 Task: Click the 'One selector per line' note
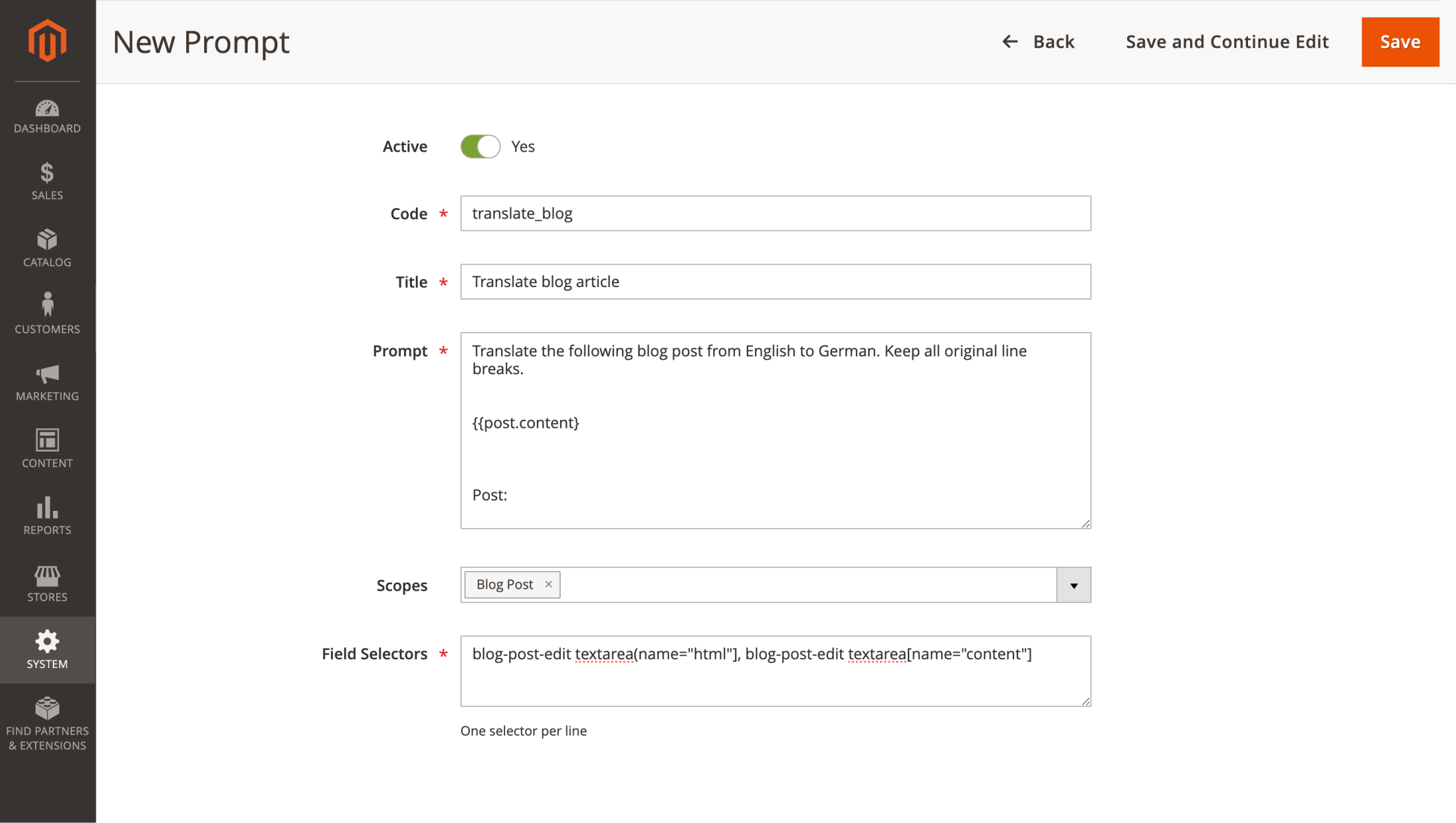tap(524, 731)
